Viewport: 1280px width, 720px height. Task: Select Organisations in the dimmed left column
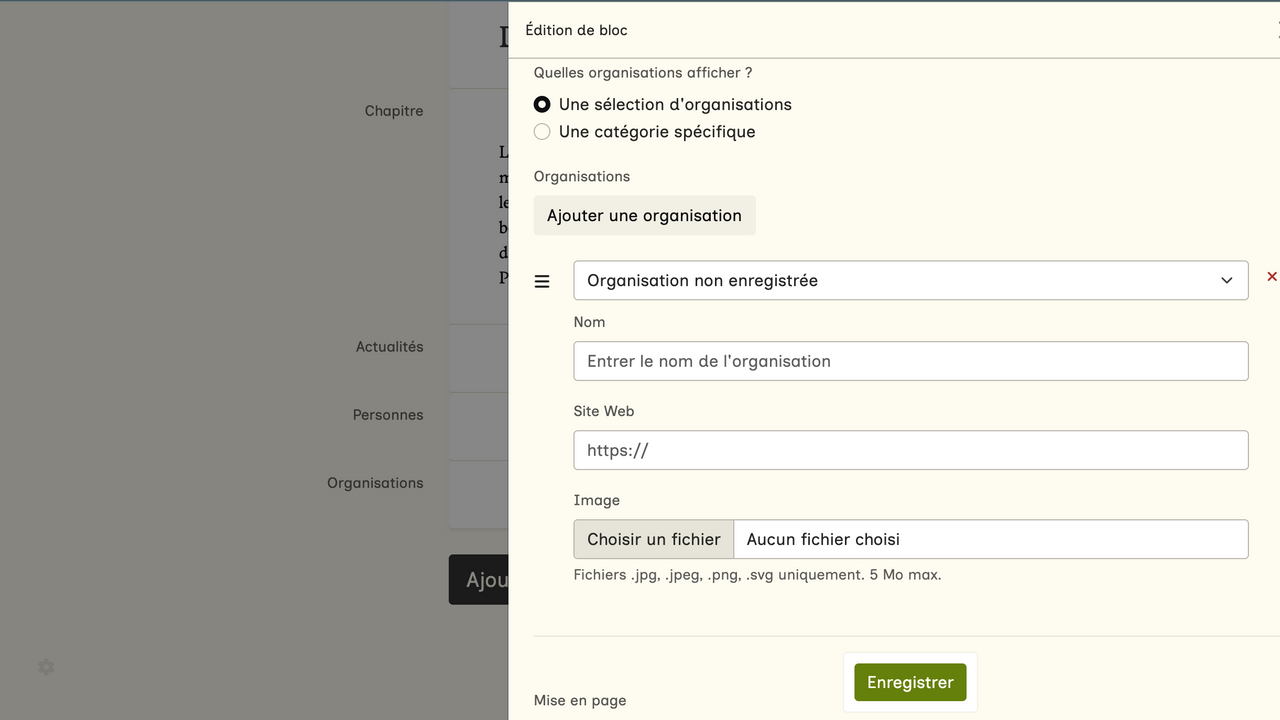375,483
